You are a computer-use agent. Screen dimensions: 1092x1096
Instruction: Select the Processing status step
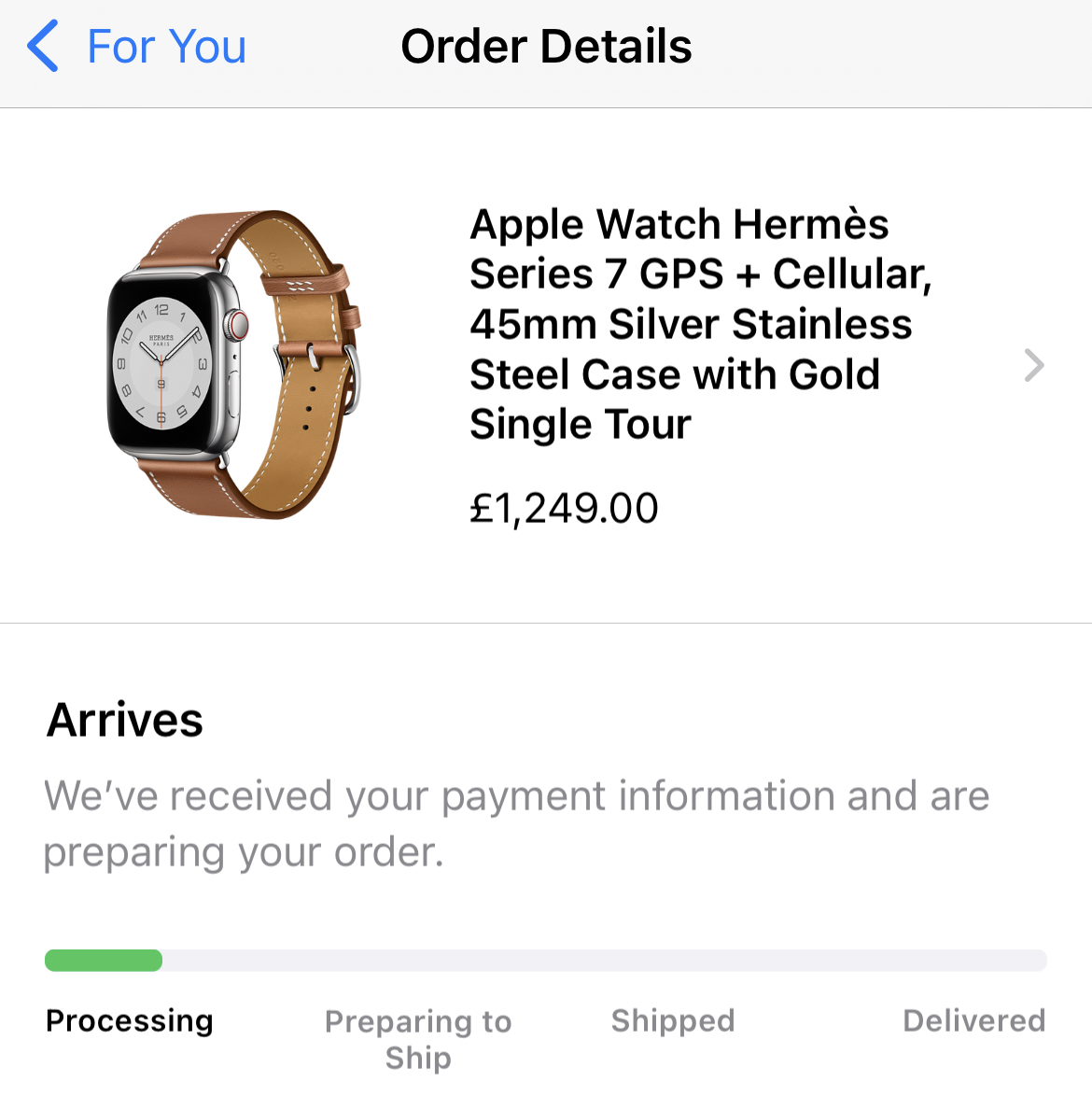[x=130, y=1020]
